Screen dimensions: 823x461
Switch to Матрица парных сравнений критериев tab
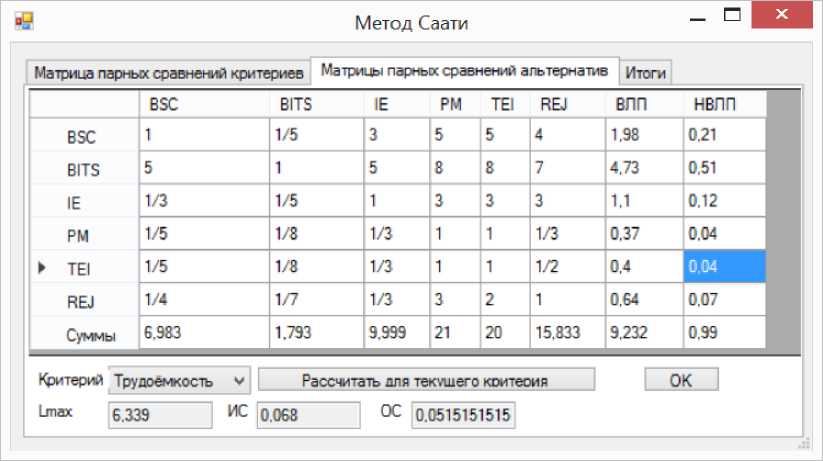pyautogui.click(x=168, y=73)
